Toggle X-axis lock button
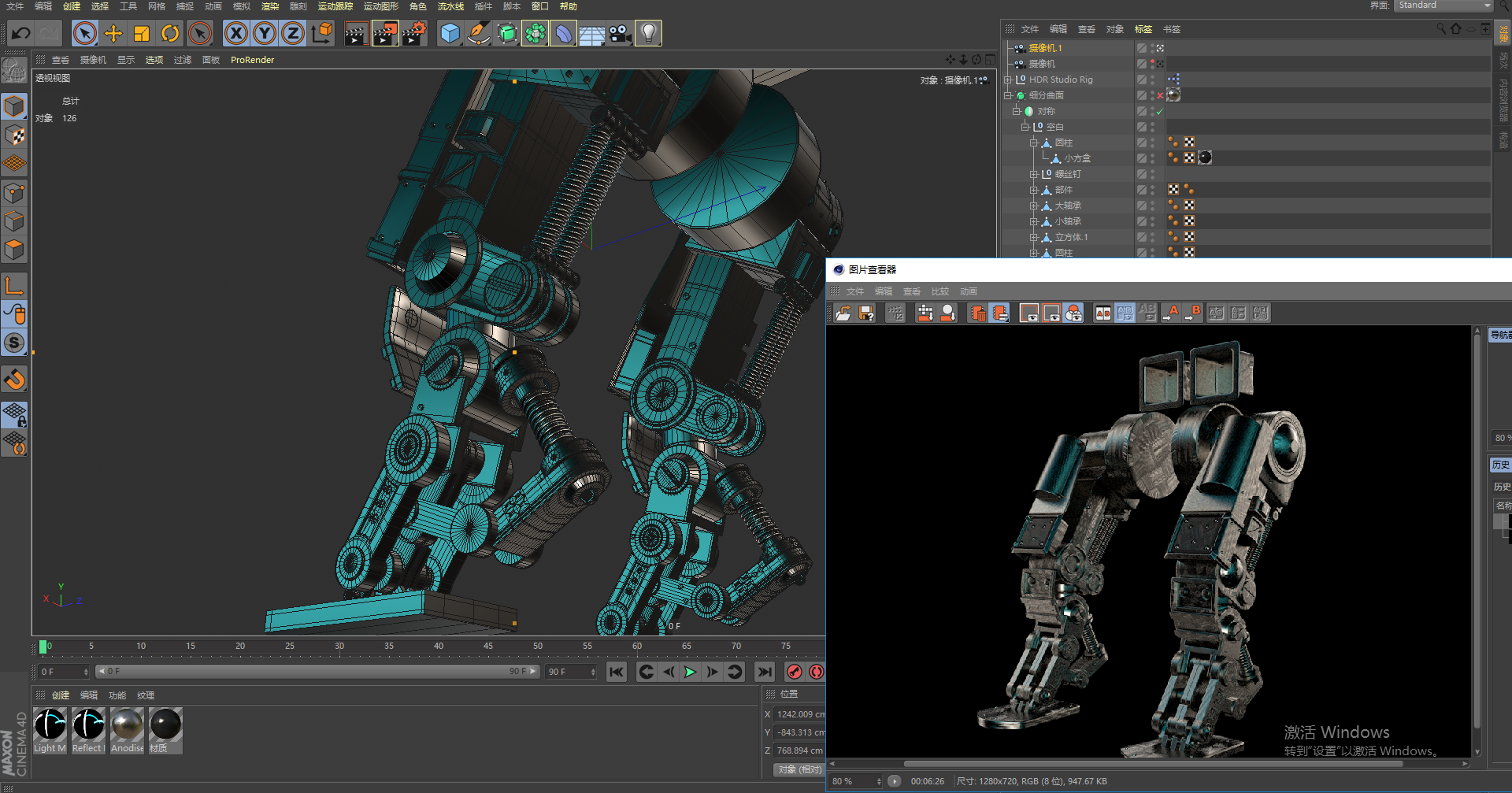Screen dimensions: 1512x793 click(x=235, y=33)
